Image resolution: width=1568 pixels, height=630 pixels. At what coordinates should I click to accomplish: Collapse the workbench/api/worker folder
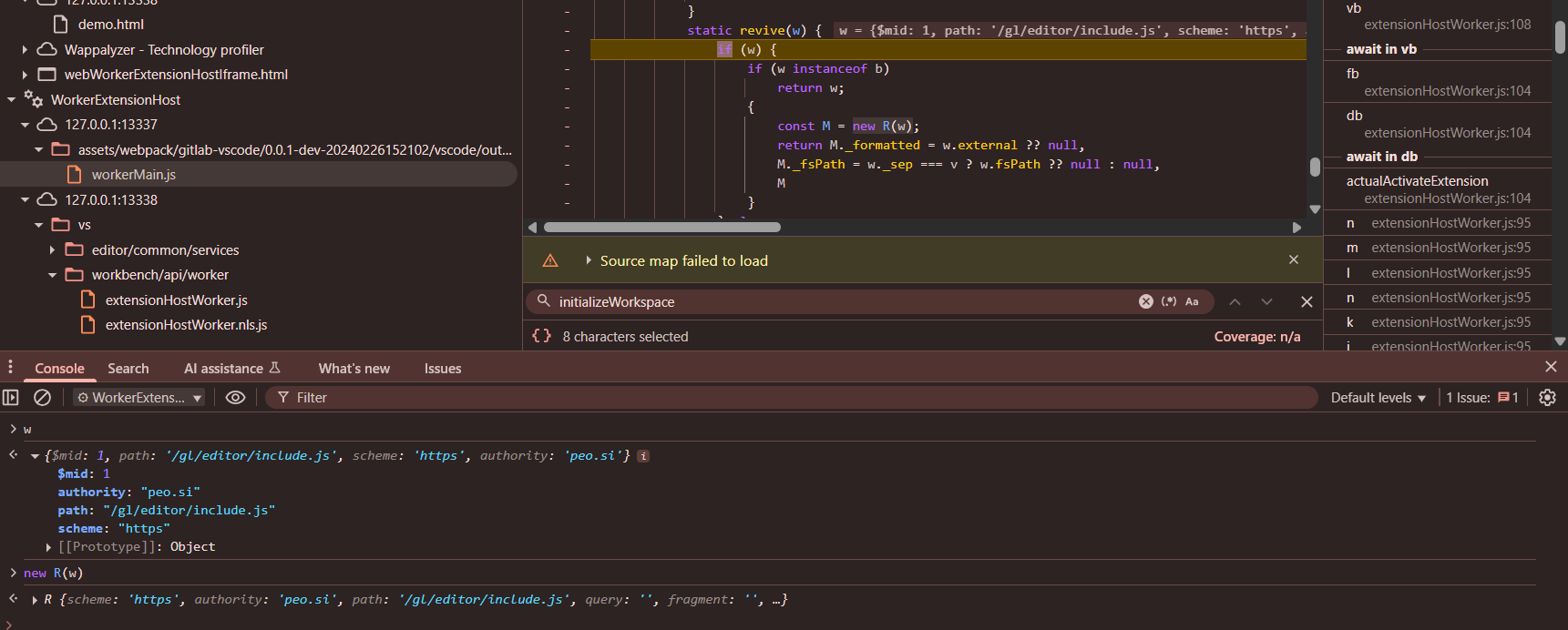[x=52, y=274]
